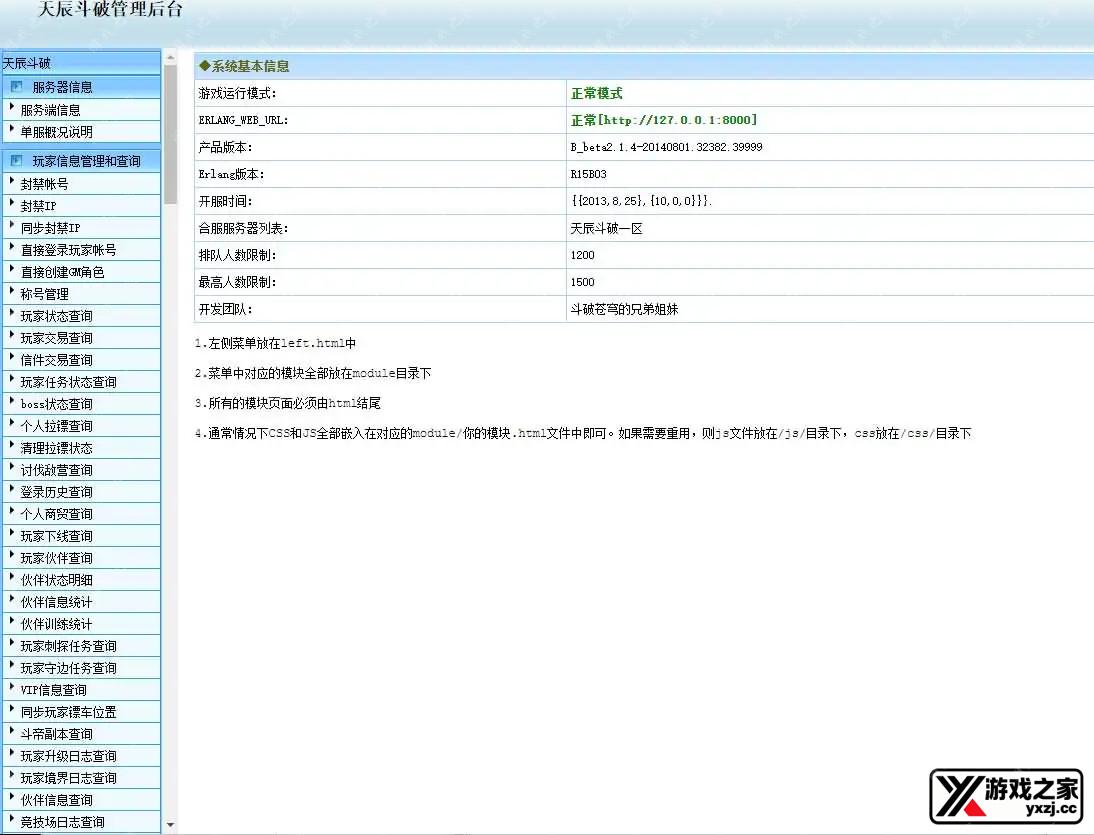Select 竞技场日志查询 in sidebar
This screenshot has height=835, width=1094.
tap(62, 822)
